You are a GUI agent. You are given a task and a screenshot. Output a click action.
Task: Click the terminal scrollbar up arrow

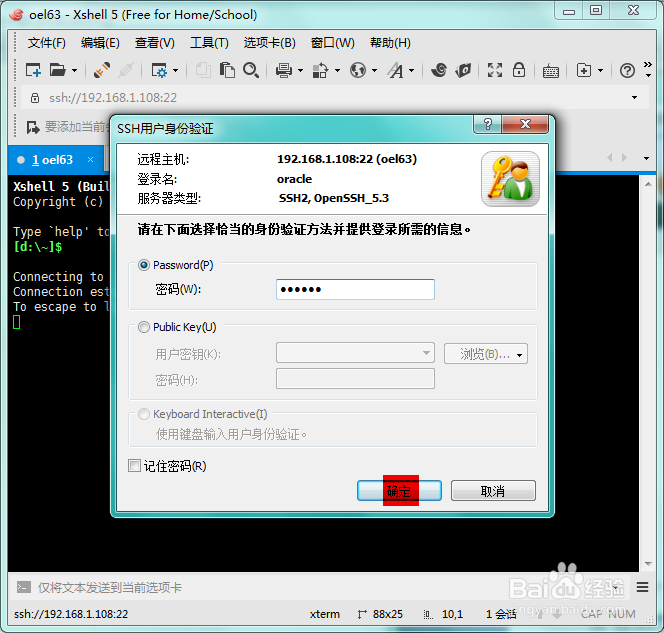[648, 184]
